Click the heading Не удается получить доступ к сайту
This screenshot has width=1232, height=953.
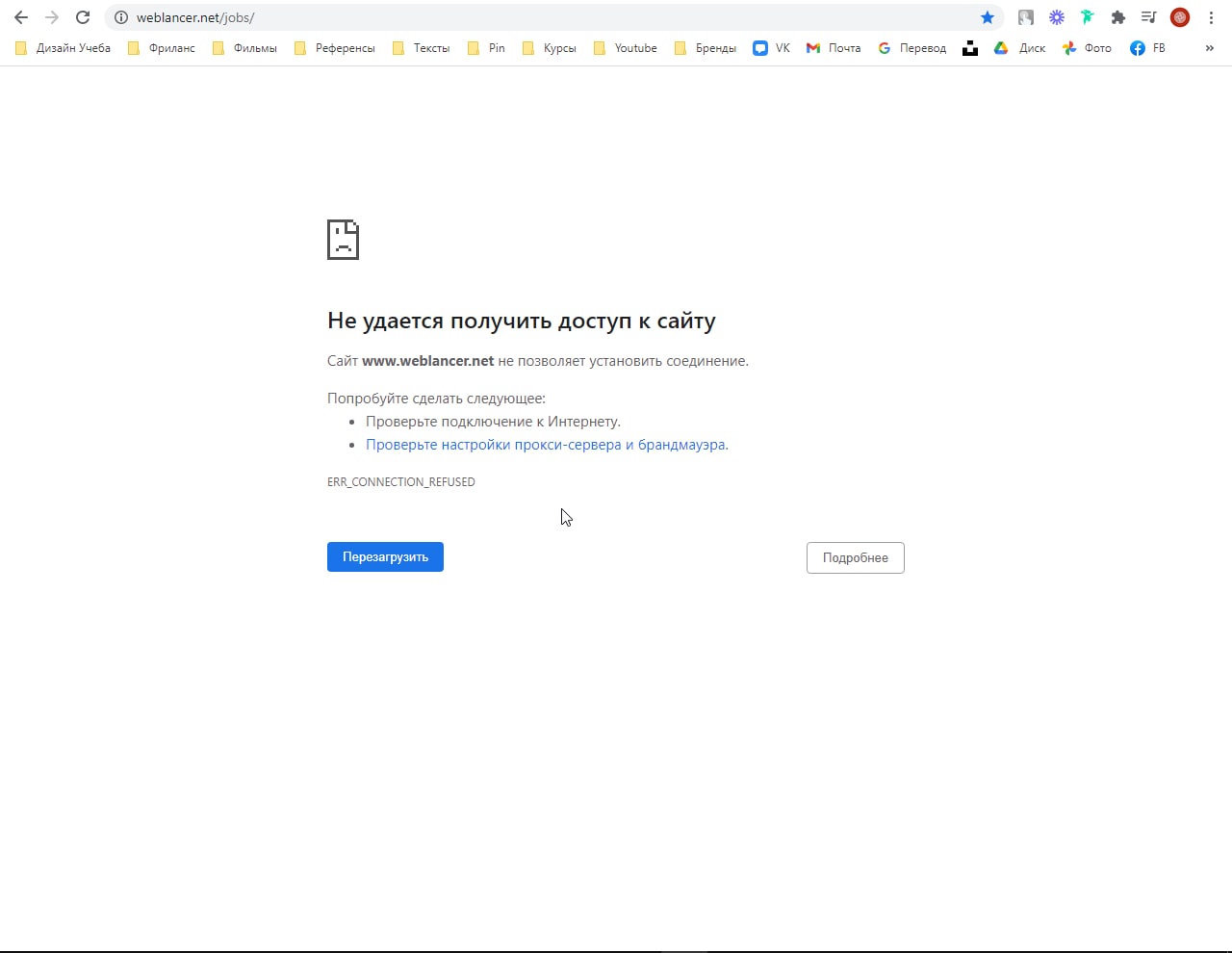(522, 321)
